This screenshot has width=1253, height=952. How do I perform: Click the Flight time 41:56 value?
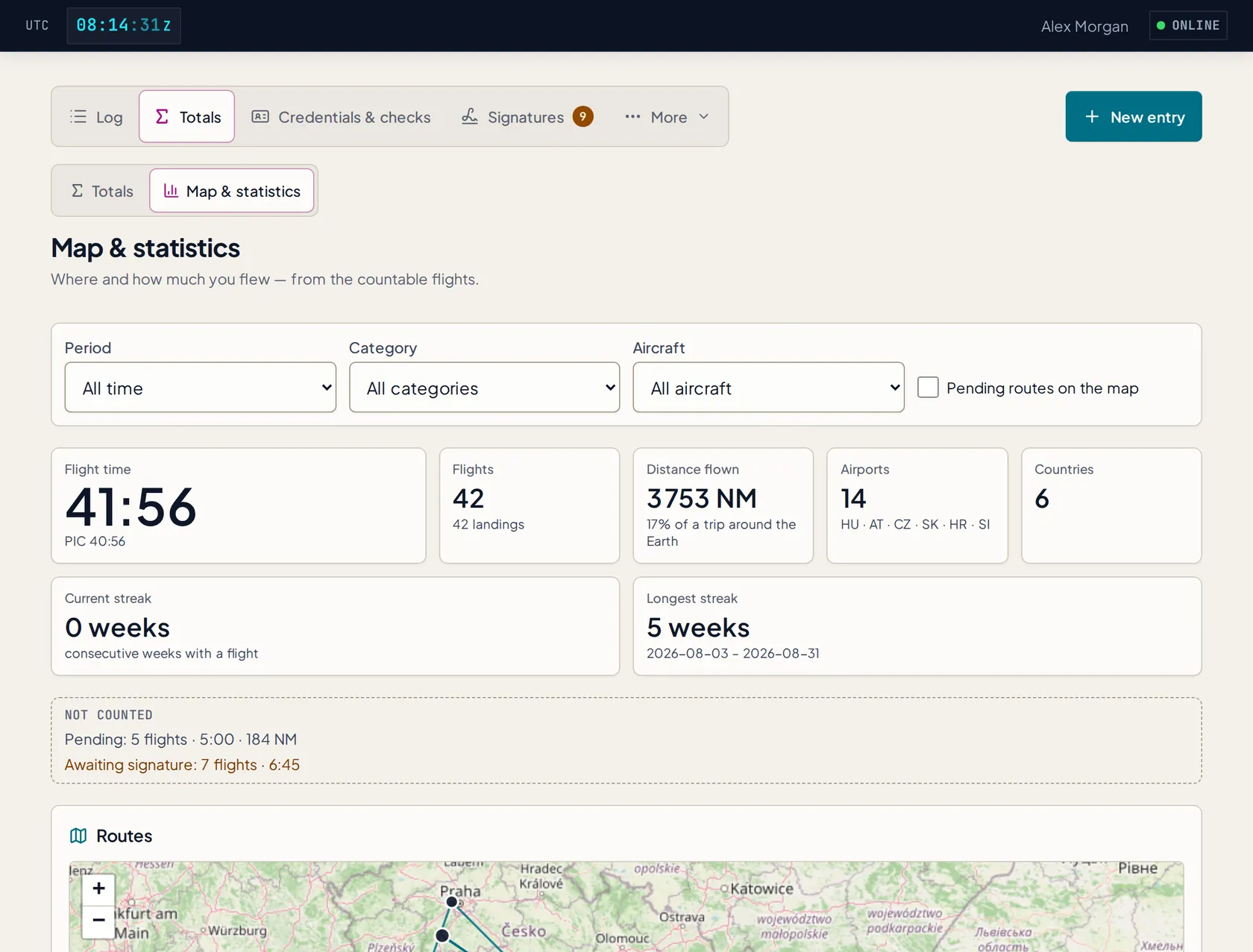coord(131,507)
